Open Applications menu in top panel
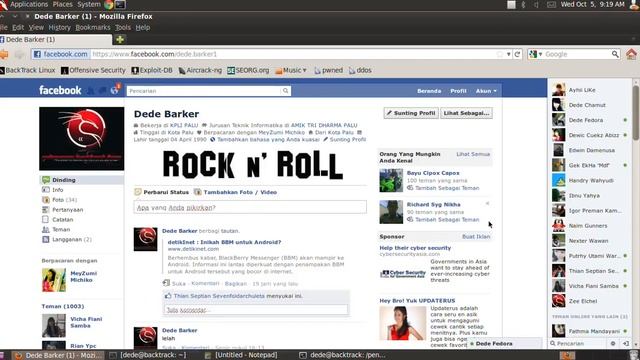640x360 pixels. pyautogui.click(x=29, y=4)
